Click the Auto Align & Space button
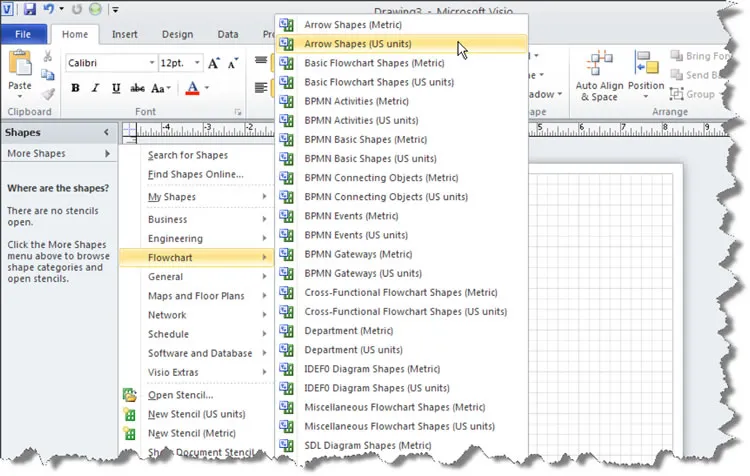 (599, 76)
